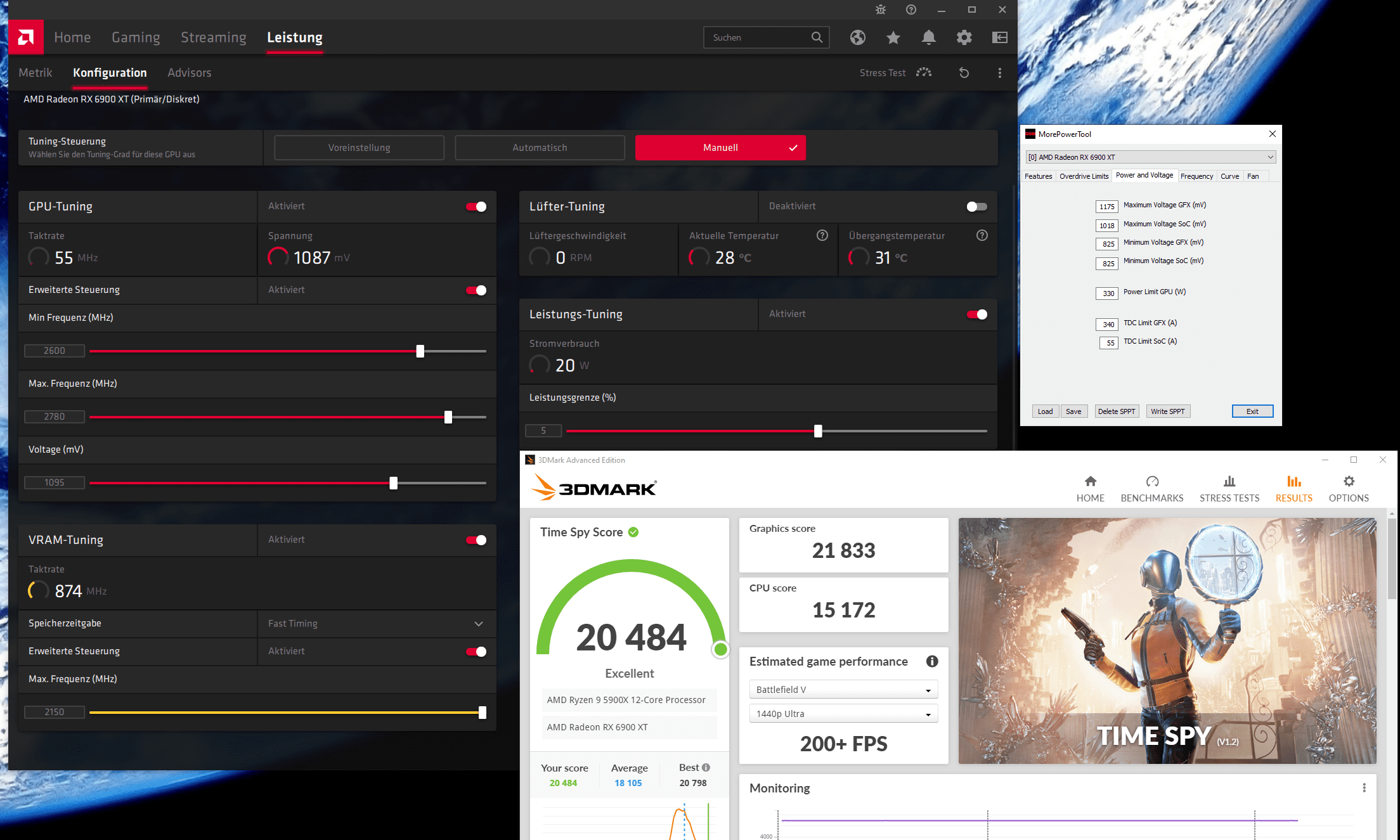Screen dimensions: 1400x840
Task: Open favorites star icon
Action: (x=893, y=37)
